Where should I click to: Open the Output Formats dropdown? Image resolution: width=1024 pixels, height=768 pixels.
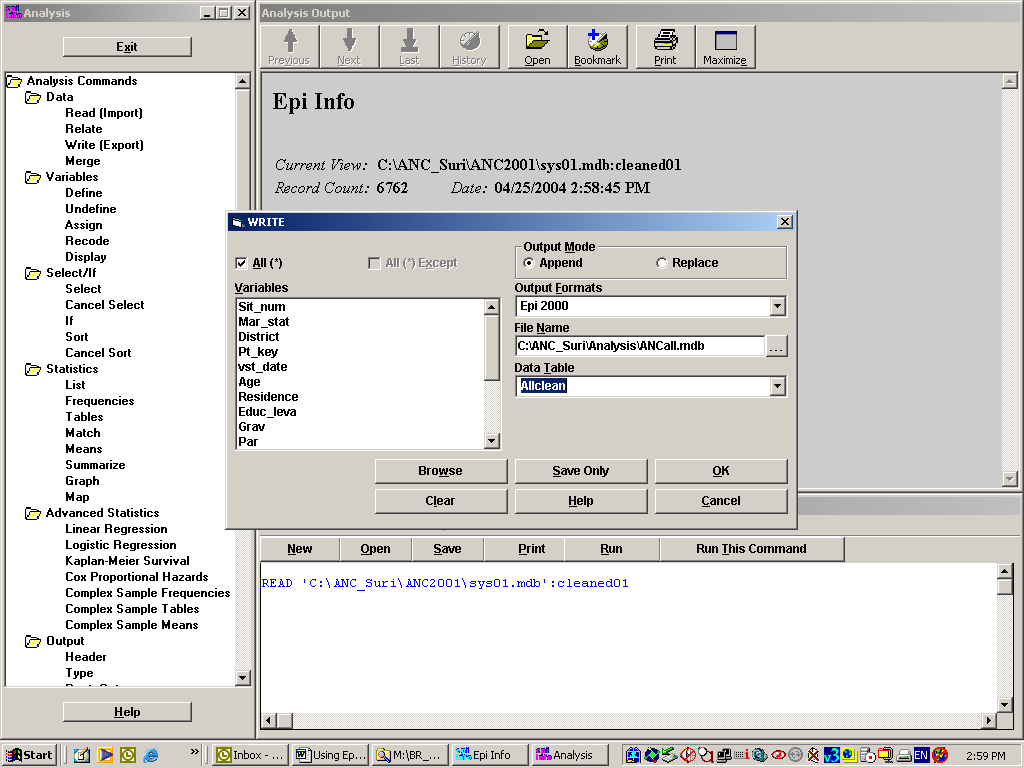point(777,306)
